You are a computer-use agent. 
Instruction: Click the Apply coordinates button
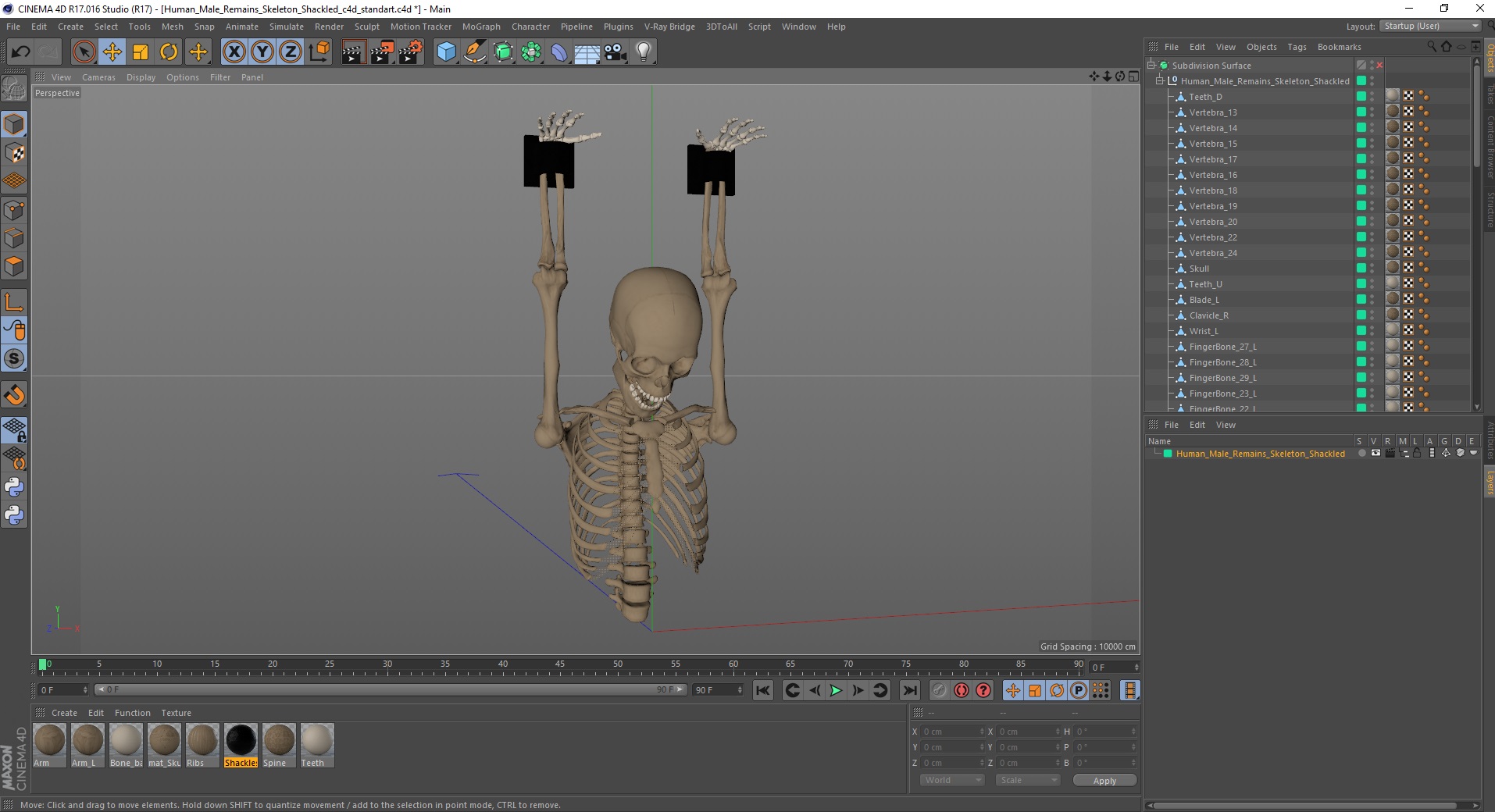(1104, 781)
